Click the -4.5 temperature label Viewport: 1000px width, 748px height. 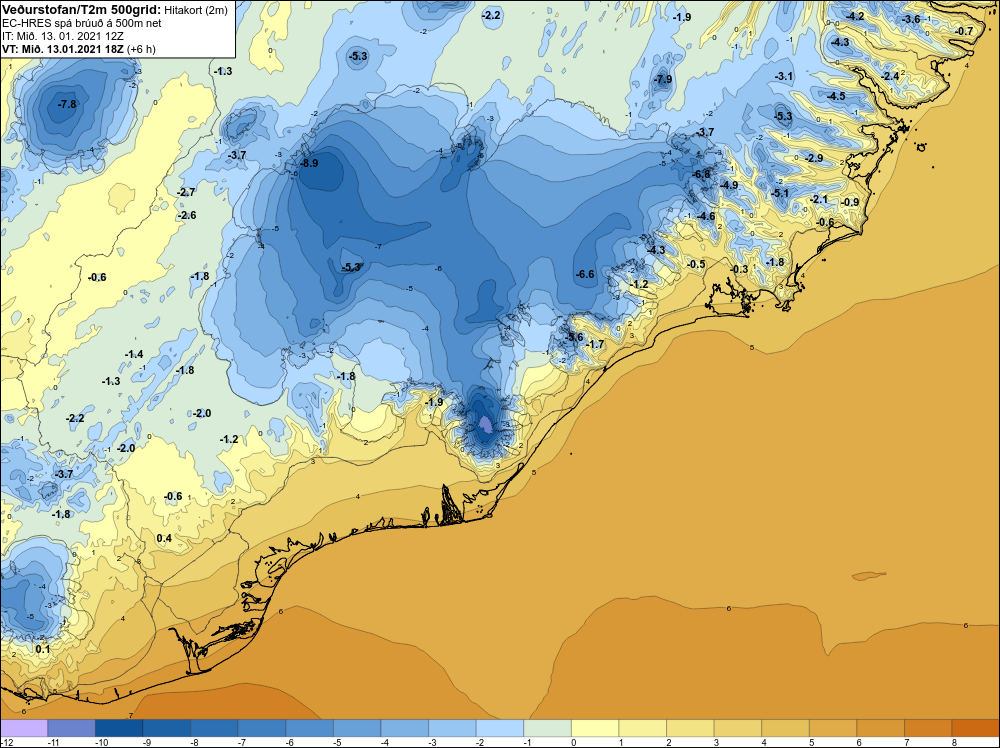tap(837, 96)
